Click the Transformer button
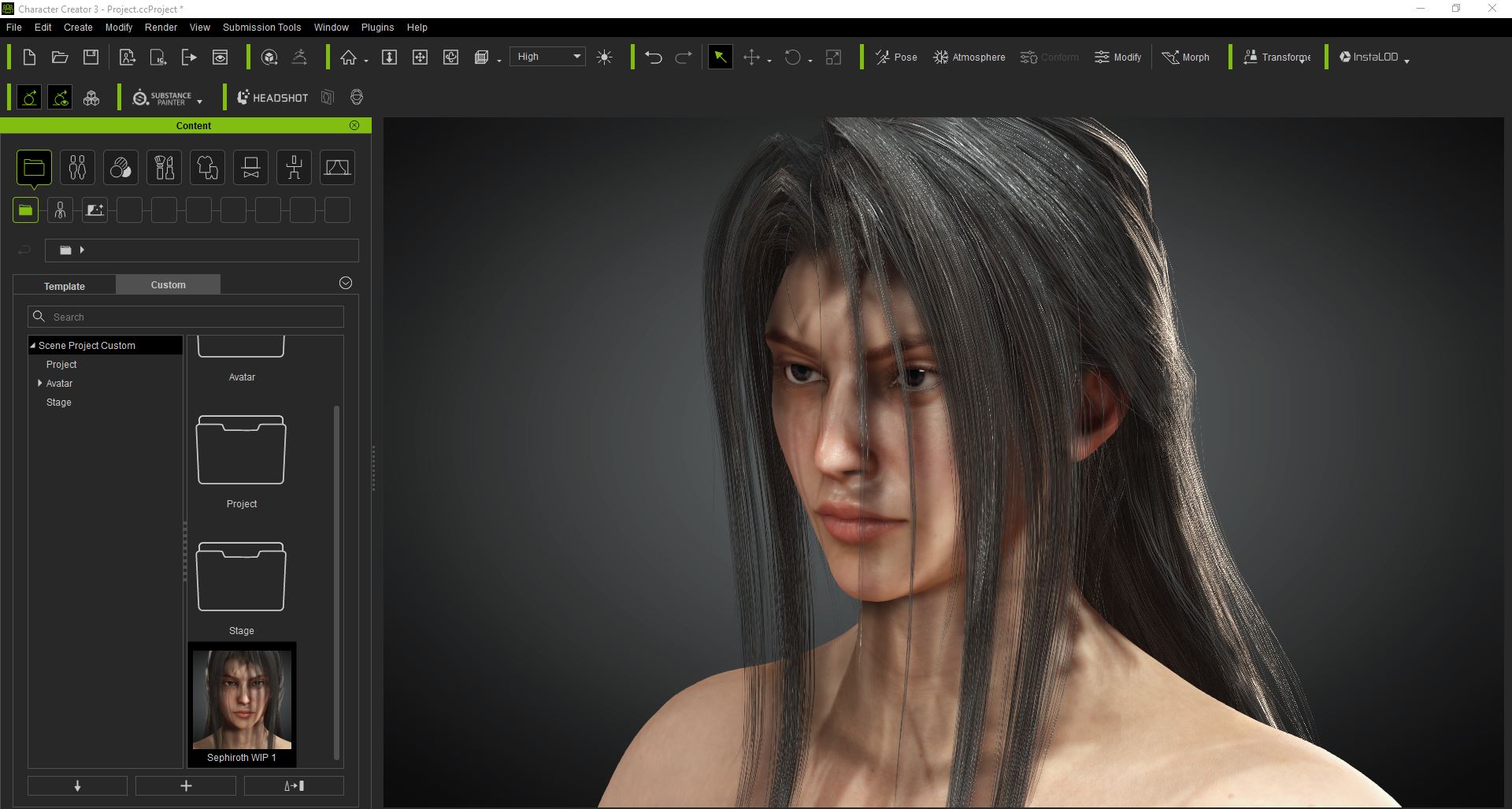This screenshot has width=1512, height=809. coord(1277,57)
